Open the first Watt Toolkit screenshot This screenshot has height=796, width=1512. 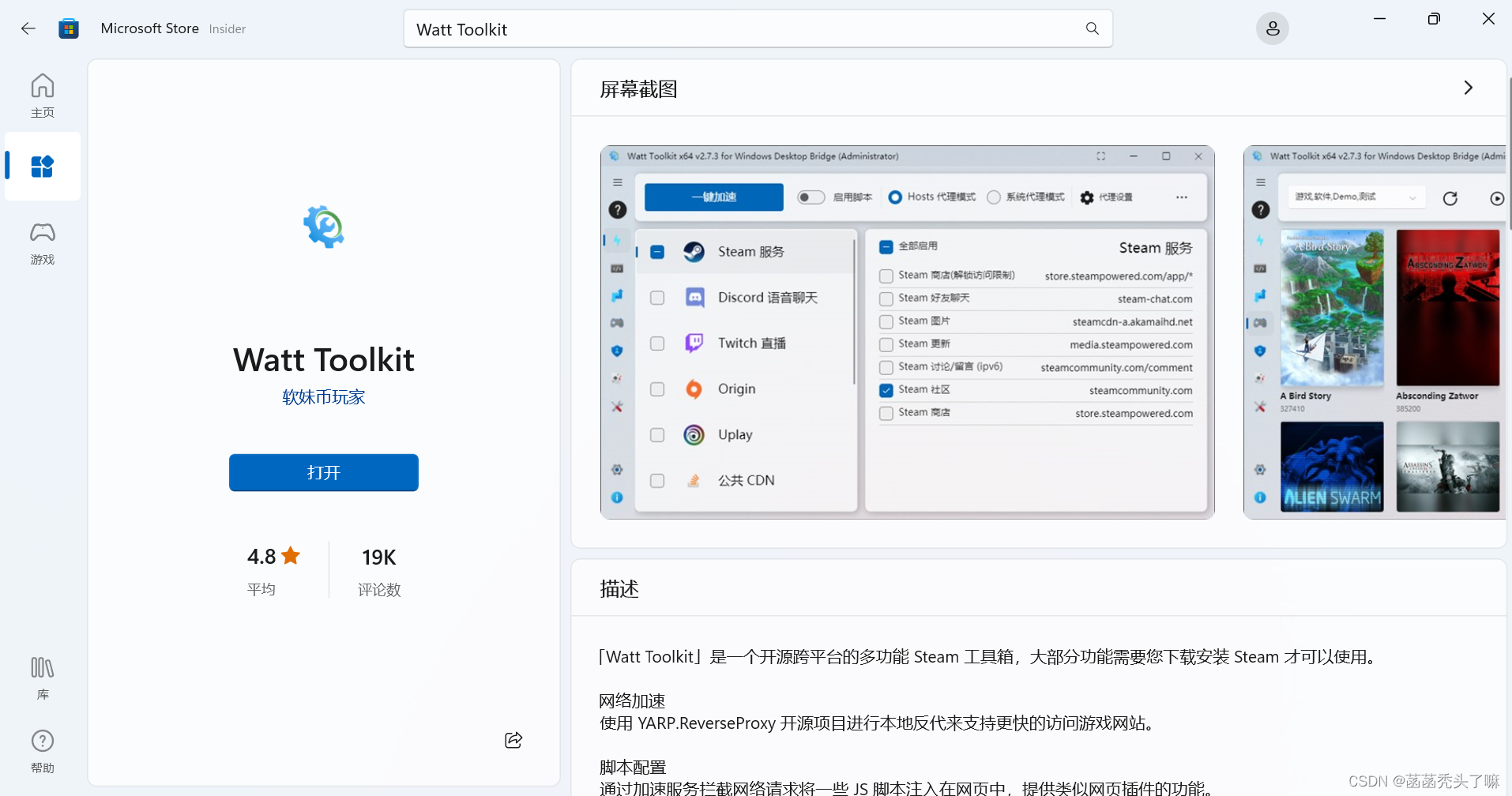point(906,332)
